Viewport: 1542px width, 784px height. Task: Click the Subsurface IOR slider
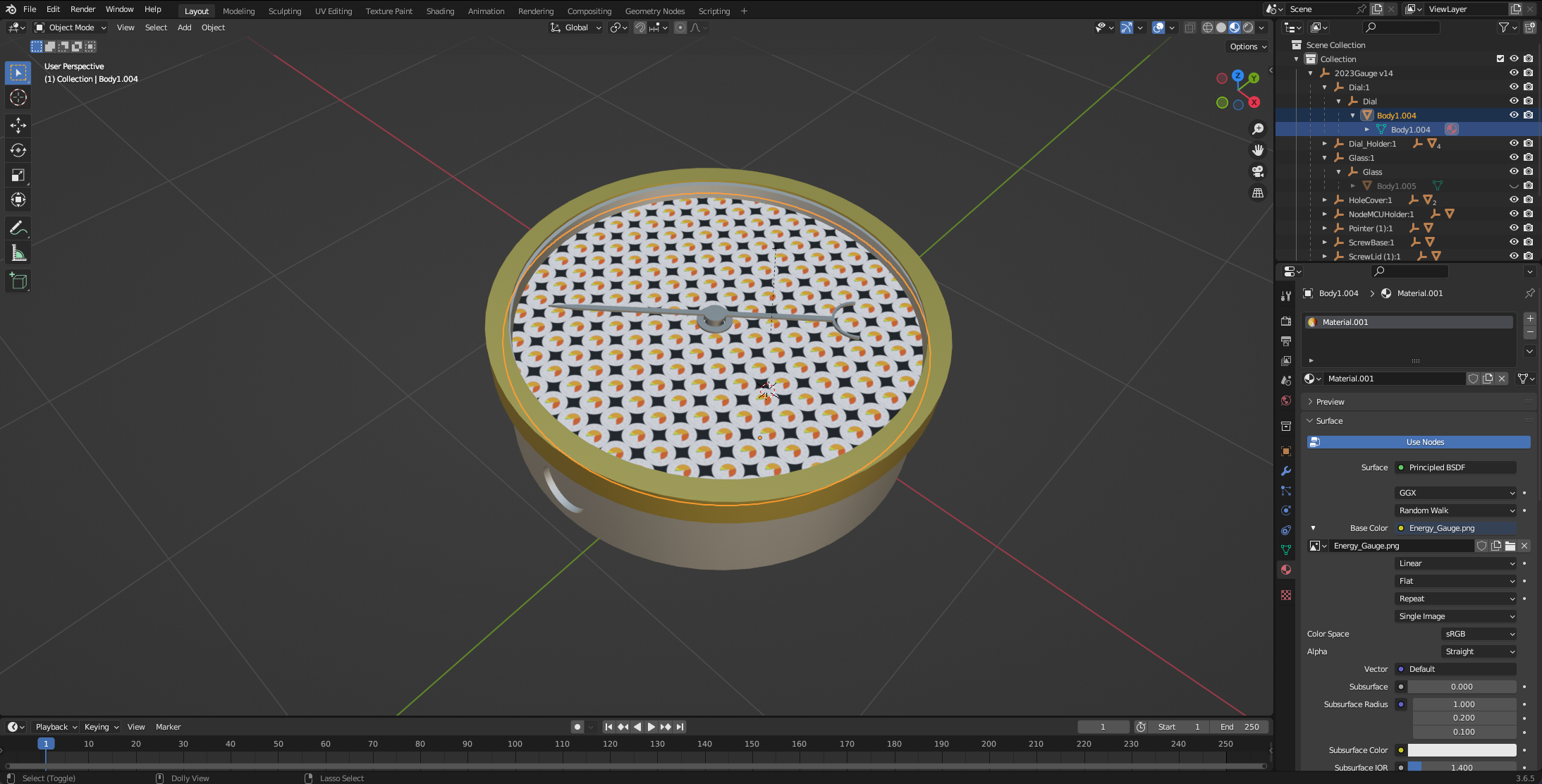coord(1462,768)
